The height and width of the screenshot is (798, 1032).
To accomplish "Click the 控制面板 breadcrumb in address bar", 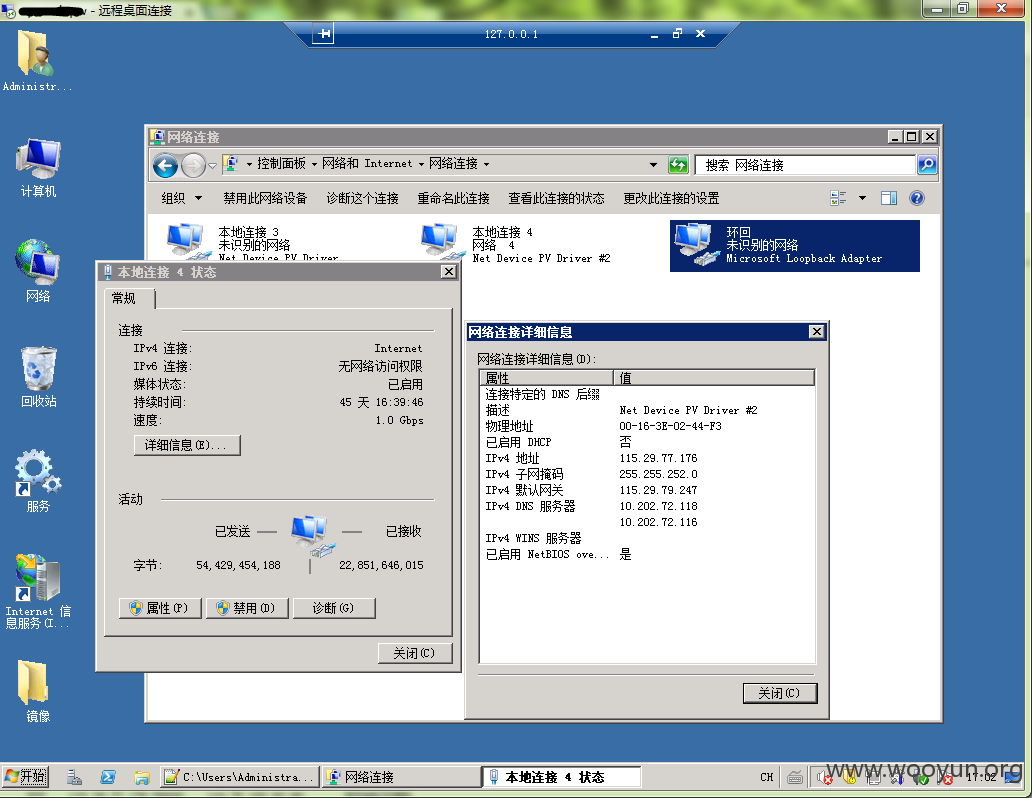I will point(281,163).
